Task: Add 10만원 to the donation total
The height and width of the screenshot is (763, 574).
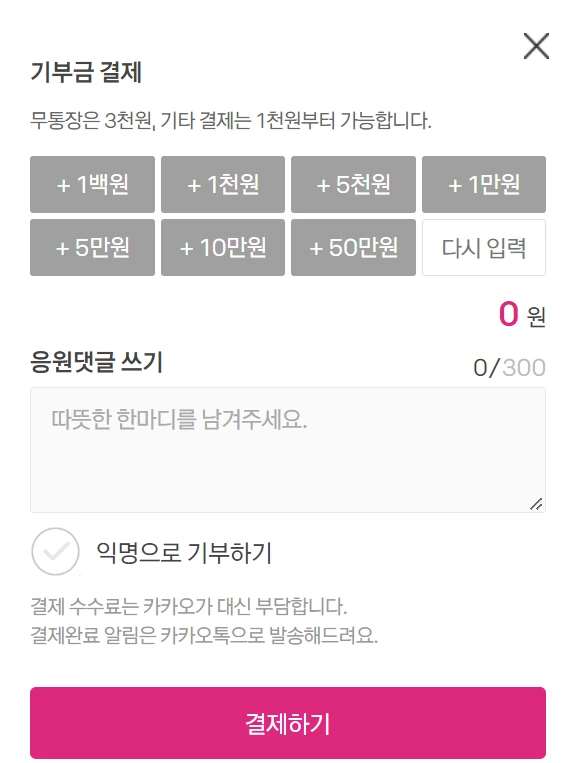Action: click(x=223, y=247)
